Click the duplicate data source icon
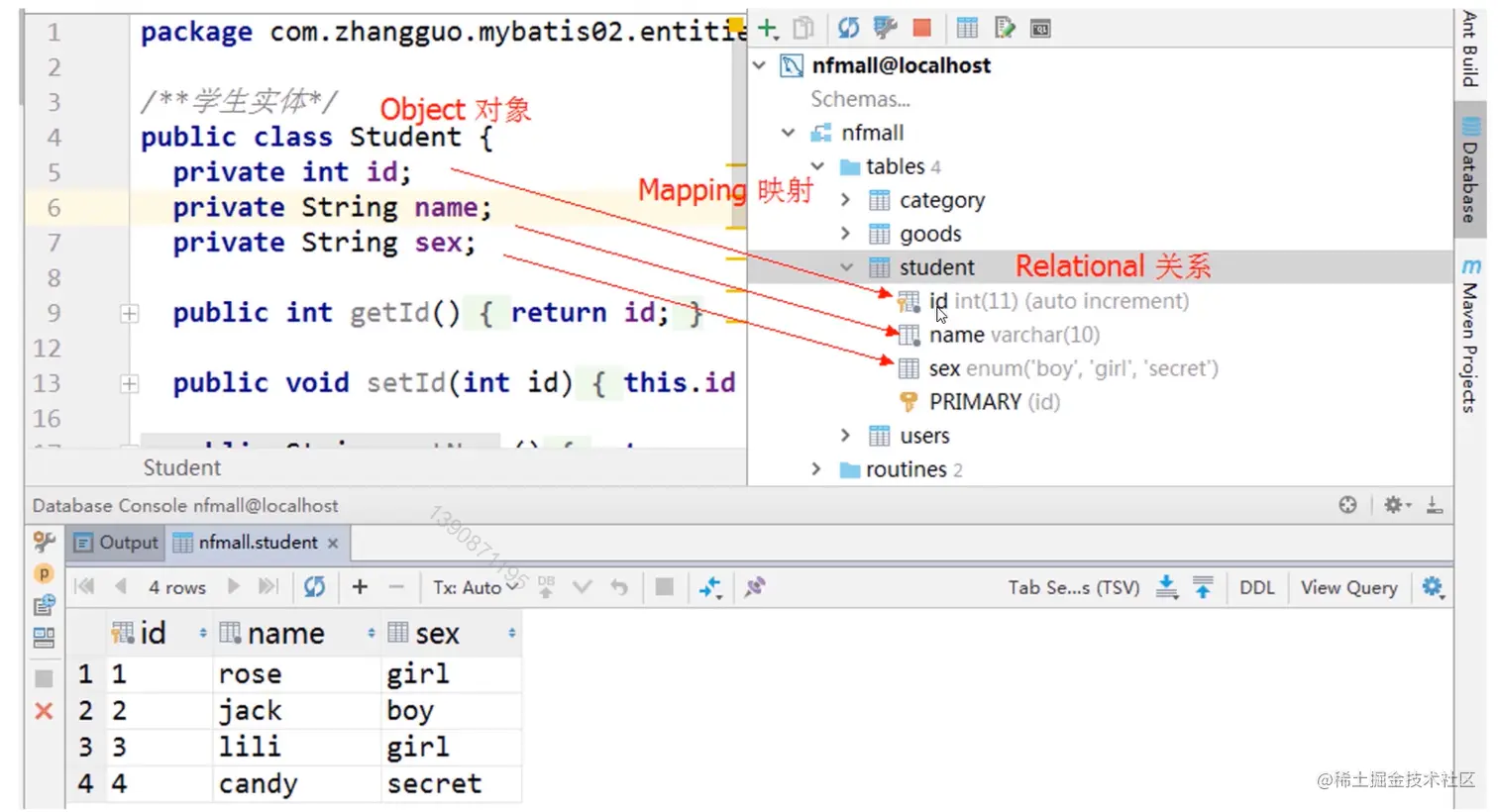 803,29
